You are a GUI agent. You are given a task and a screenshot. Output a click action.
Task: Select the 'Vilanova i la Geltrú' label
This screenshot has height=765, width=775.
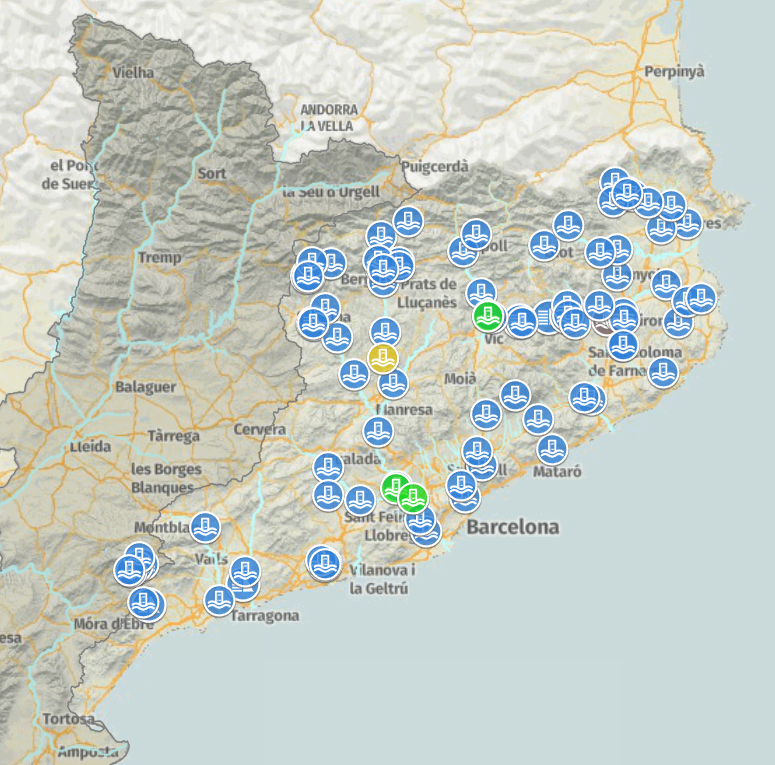point(382,579)
